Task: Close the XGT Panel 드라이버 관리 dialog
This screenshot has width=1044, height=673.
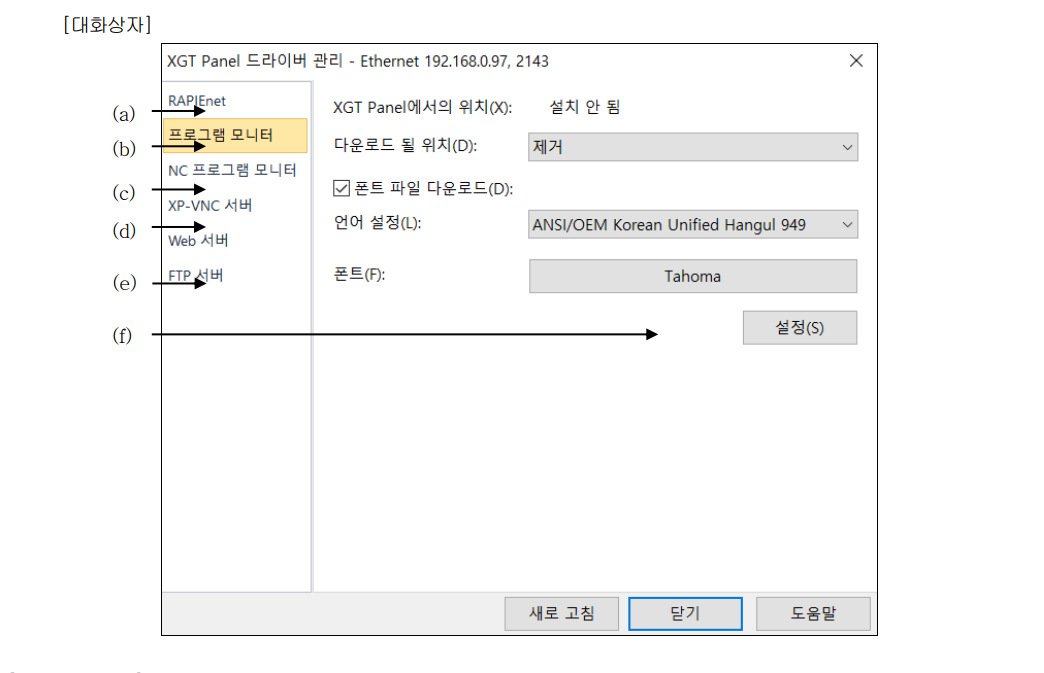Action: (x=855, y=61)
